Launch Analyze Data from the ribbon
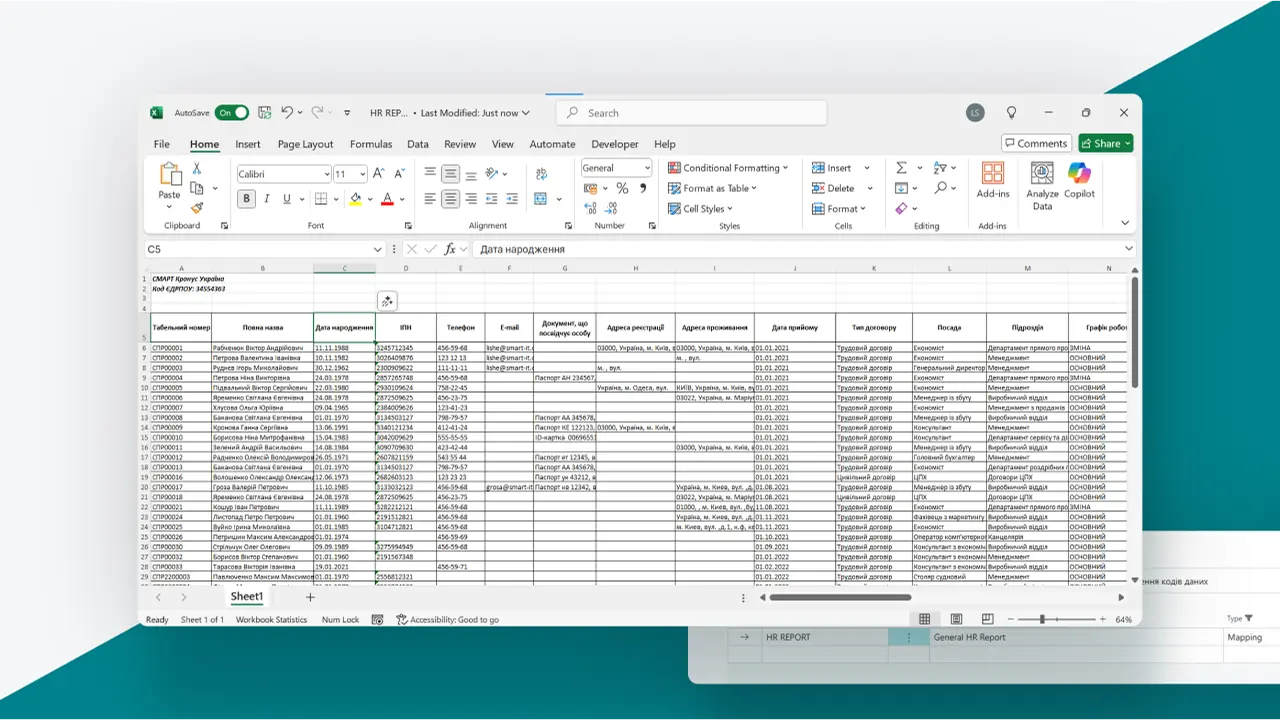Screen dimensions: 1280x720 (x=1043, y=185)
